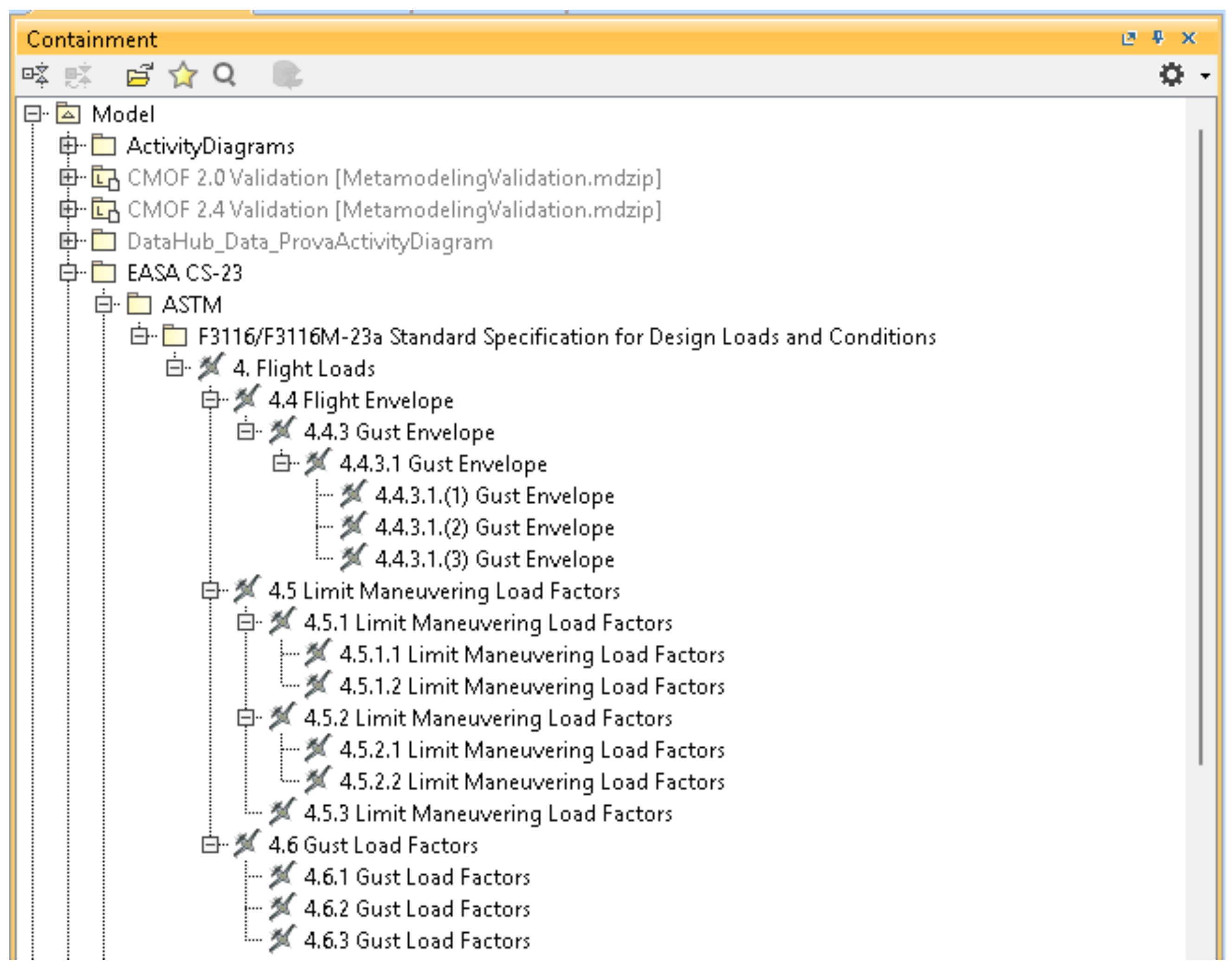Click the CMOF 2.0 Validation module icon
This screenshot has width=1232, height=968.
click(105, 178)
